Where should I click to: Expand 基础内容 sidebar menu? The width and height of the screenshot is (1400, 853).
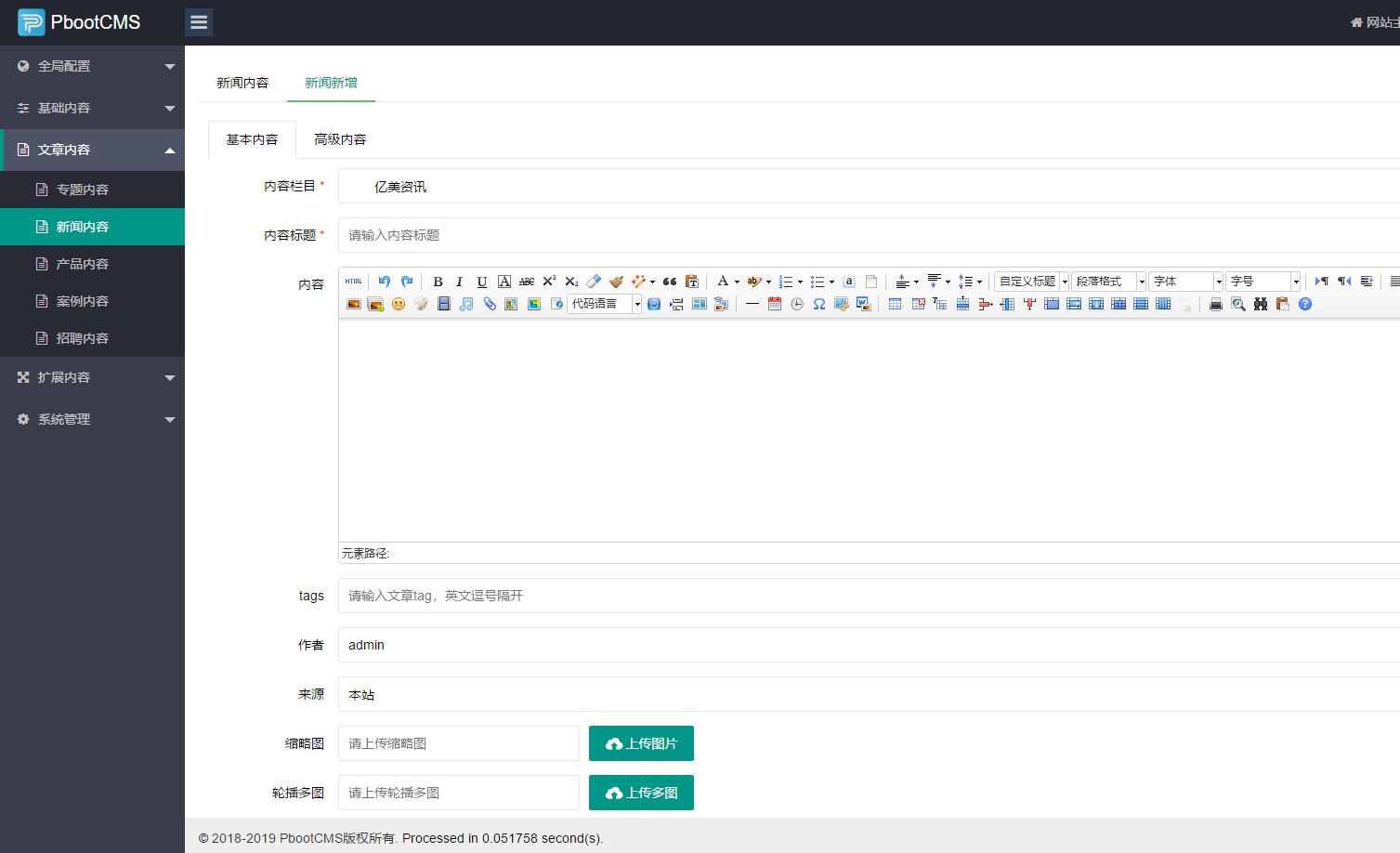(92, 108)
